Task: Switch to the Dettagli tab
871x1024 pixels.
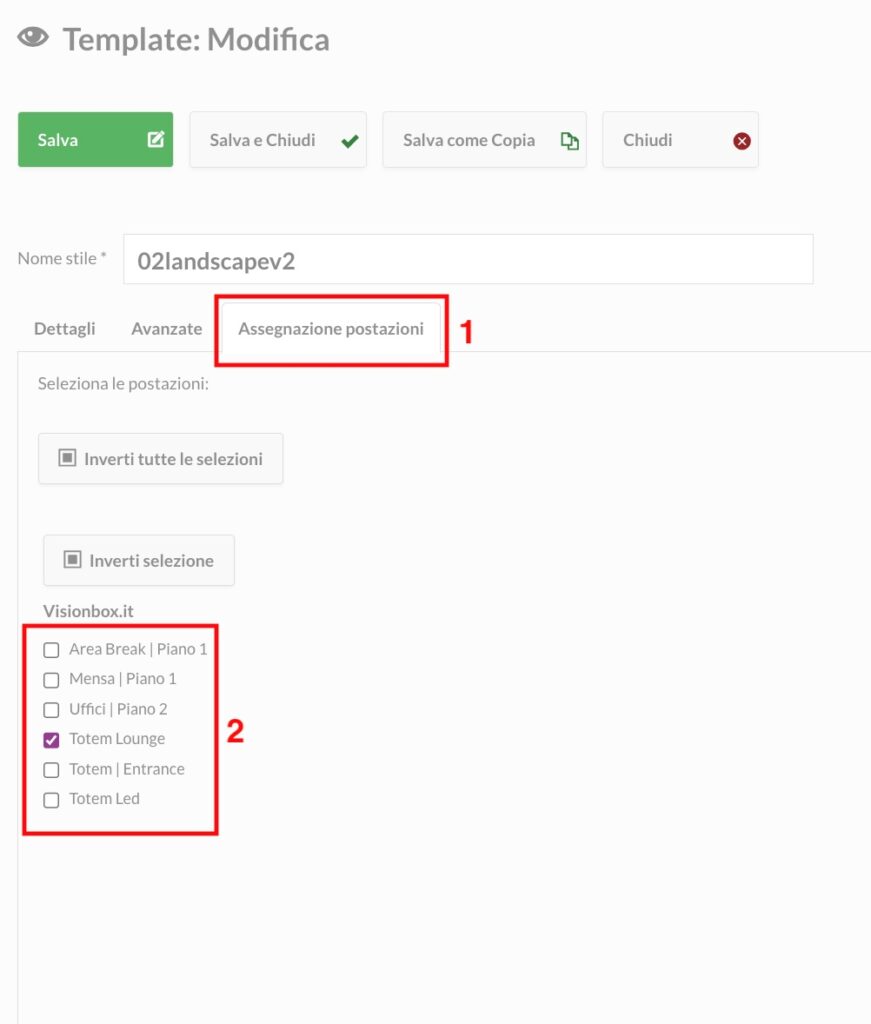Action: pos(65,328)
